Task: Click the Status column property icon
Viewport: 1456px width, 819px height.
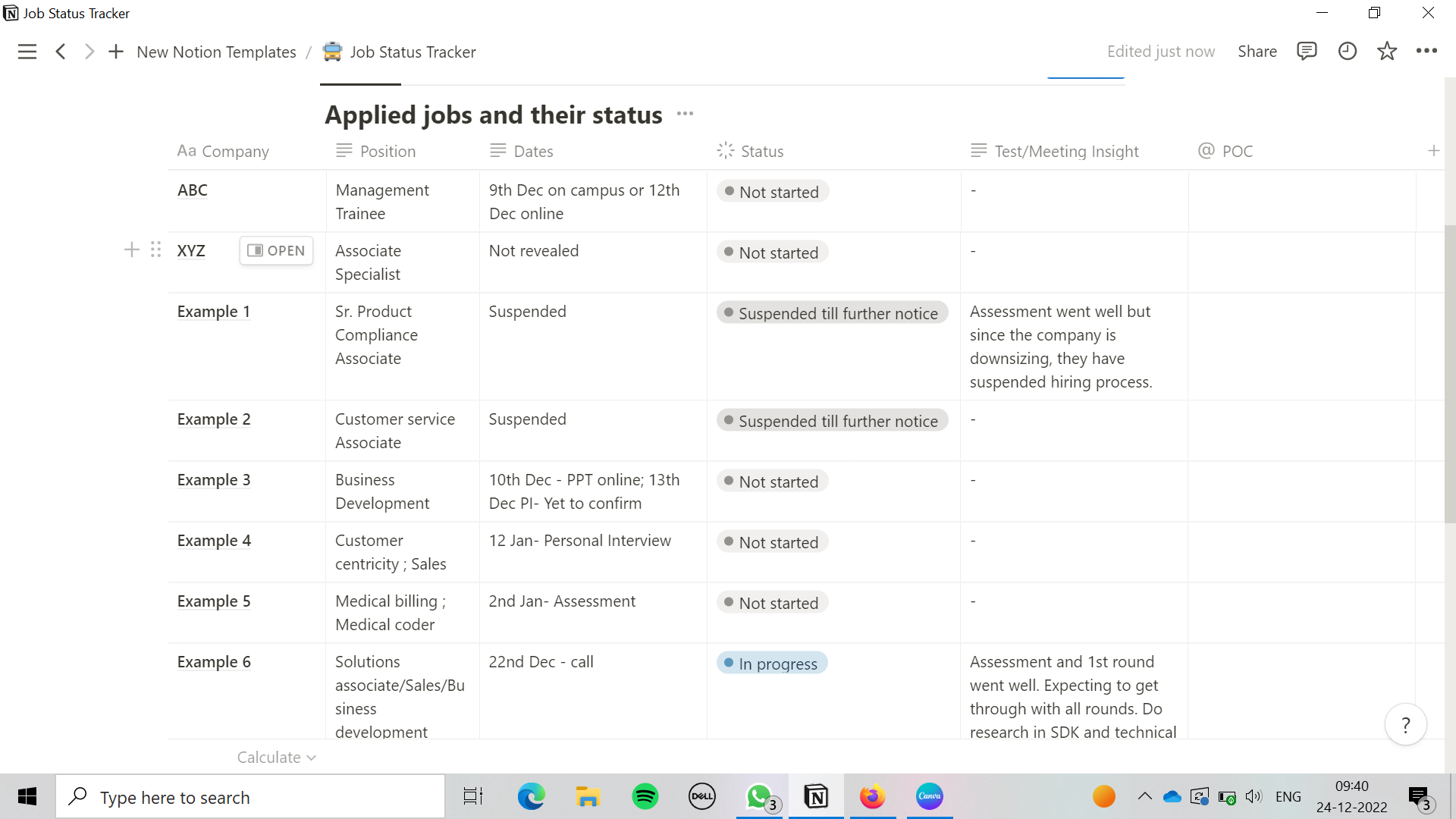Action: pos(726,150)
